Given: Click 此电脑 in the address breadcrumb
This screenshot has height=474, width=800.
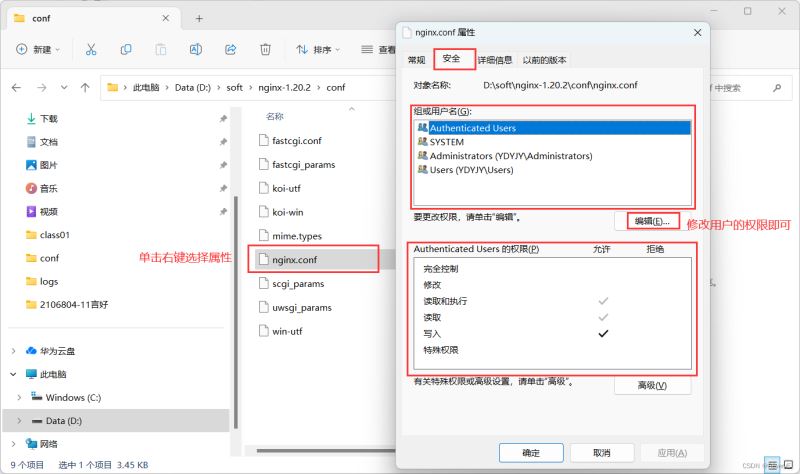Looking at the screenshot, I should pos(146,88).
